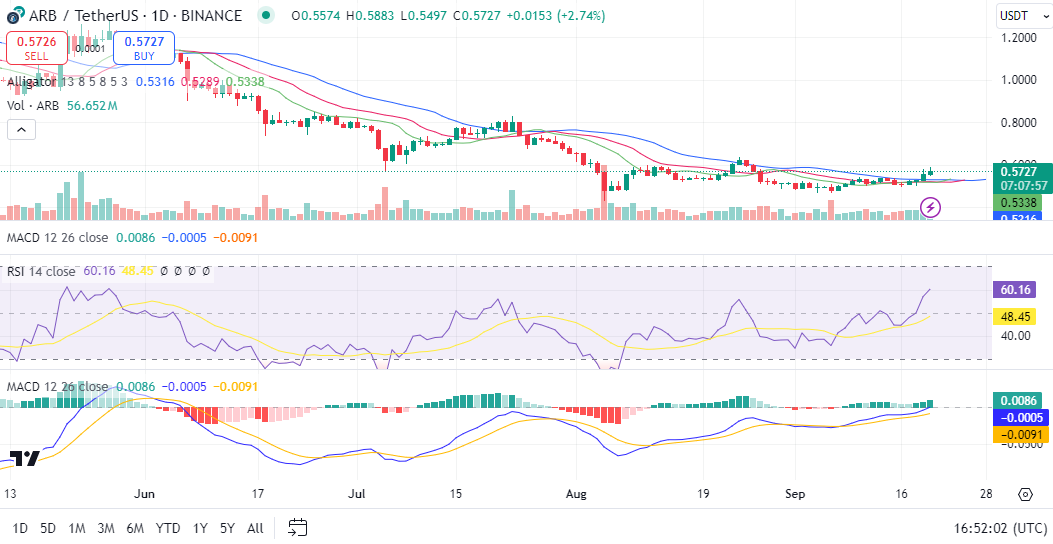
Task: Select the 5D time range
Action: tap(48, 528)
